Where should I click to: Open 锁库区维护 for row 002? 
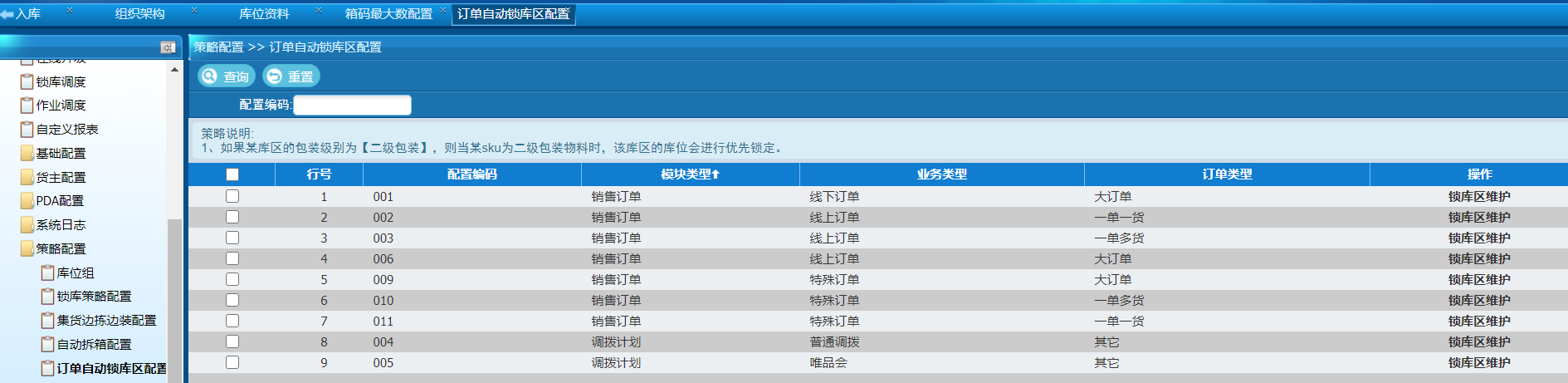[x=1479, y=218]
